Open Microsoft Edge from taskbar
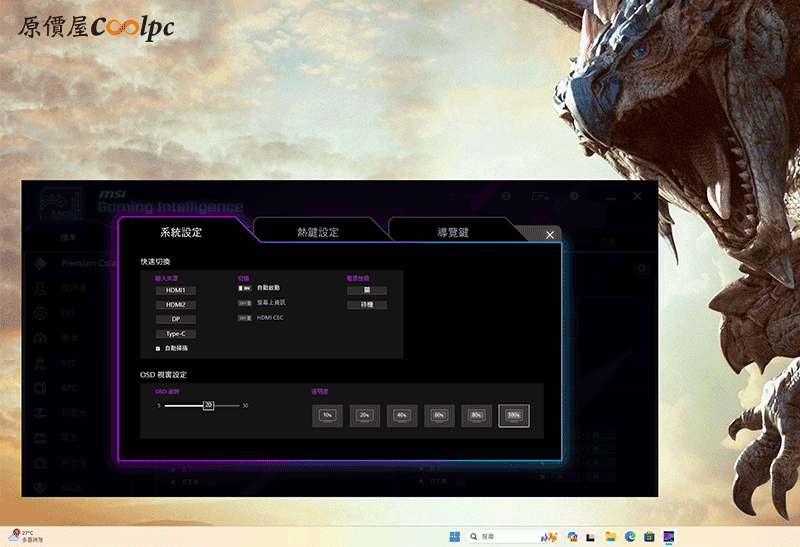This screenshot has height=547, width=800. (x=630, y=537)
